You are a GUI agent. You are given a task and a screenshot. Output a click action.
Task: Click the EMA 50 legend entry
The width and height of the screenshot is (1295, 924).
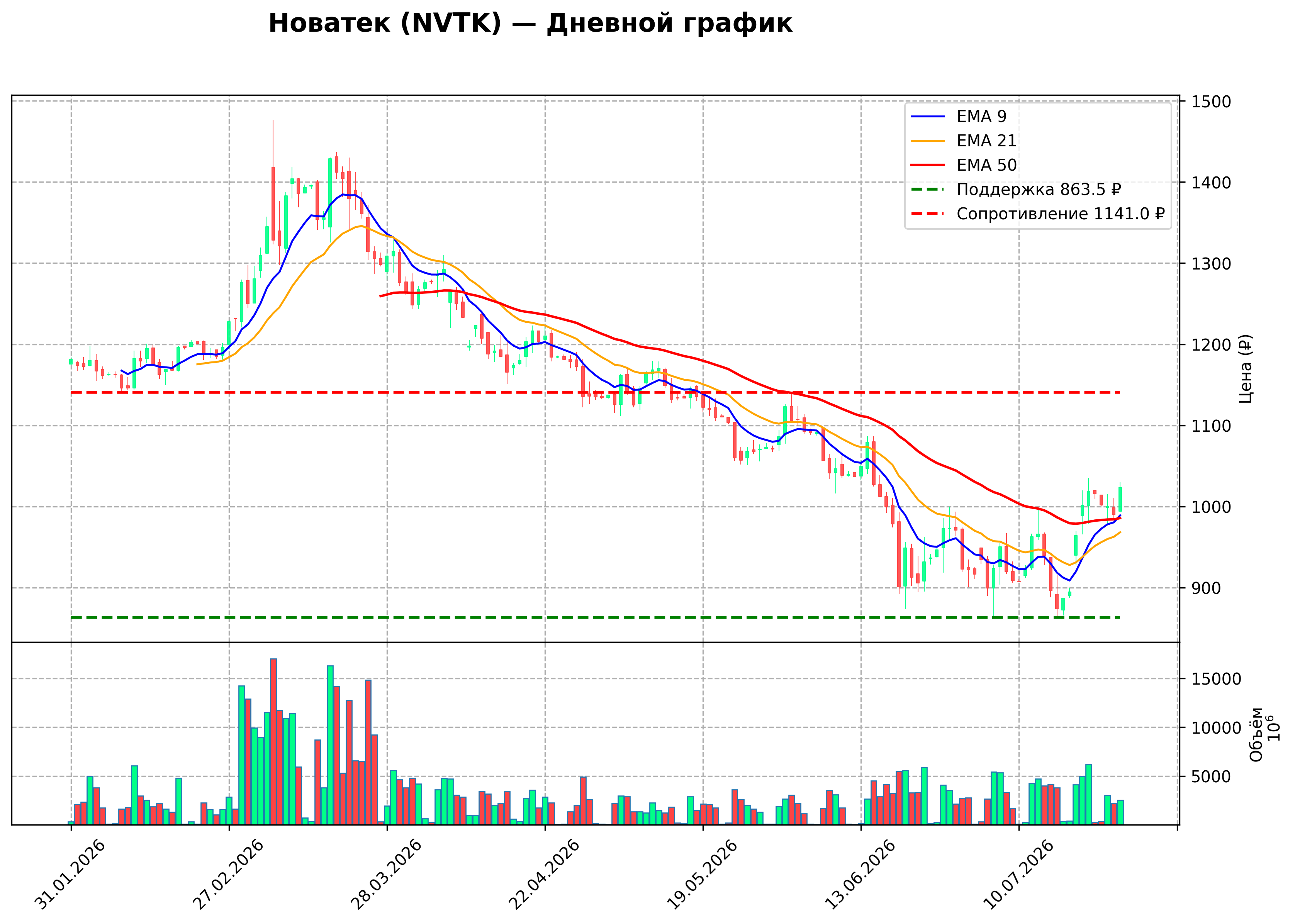pos(964,165)
